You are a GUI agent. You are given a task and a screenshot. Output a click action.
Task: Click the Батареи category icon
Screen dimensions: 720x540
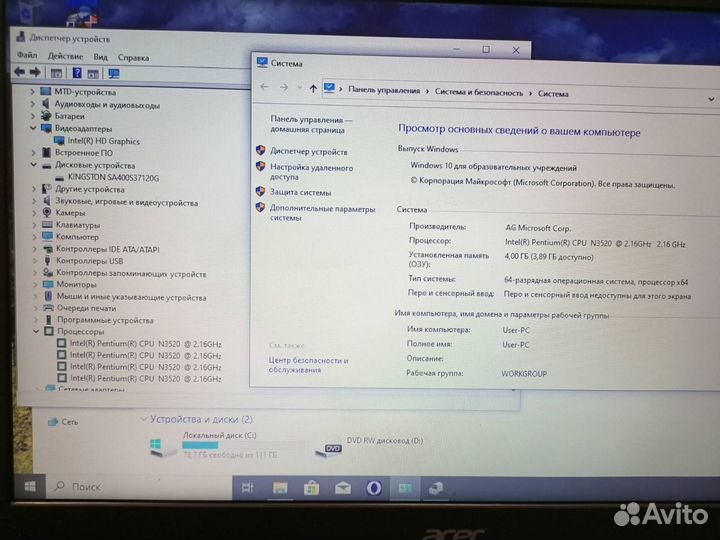point(46,116)
